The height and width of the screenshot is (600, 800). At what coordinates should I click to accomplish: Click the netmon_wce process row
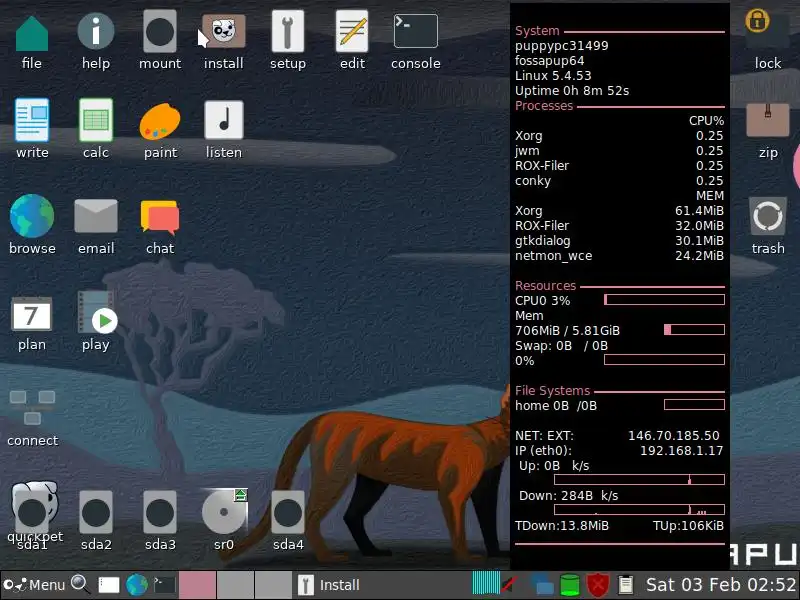point(619,256)
